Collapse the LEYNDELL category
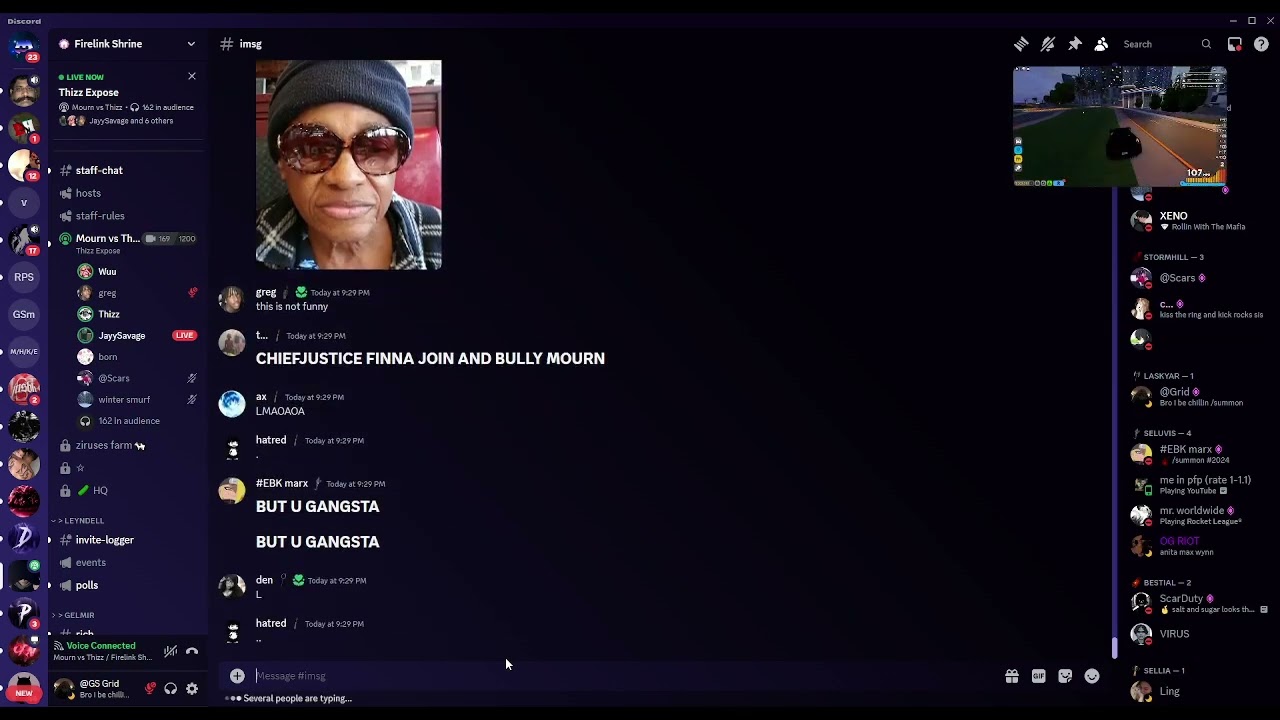The width and height of the screenshot is (1280, 720). [x=81, y=521]
